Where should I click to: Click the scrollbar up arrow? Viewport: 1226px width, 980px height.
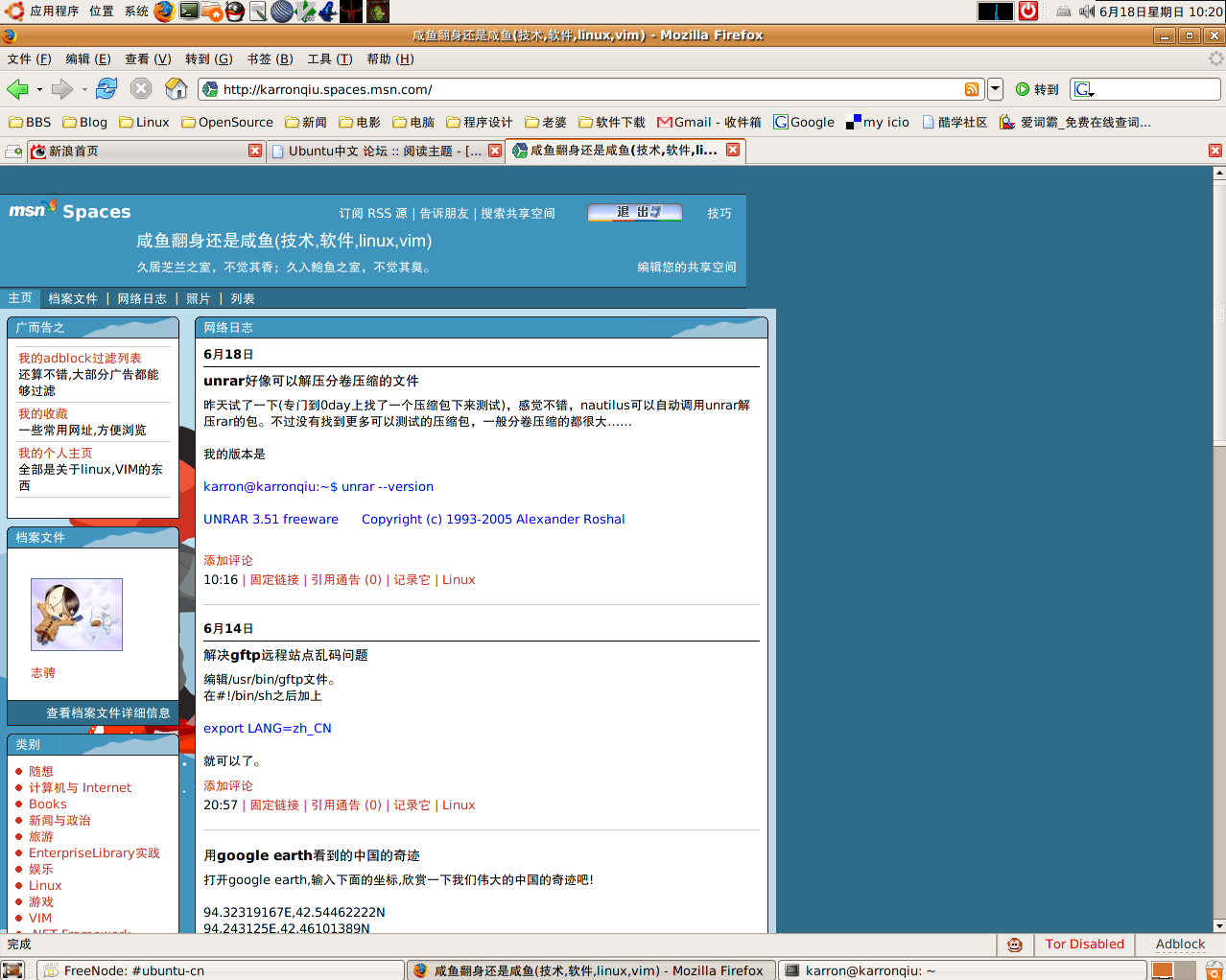pyautogui.click(x=1219, y=174)
